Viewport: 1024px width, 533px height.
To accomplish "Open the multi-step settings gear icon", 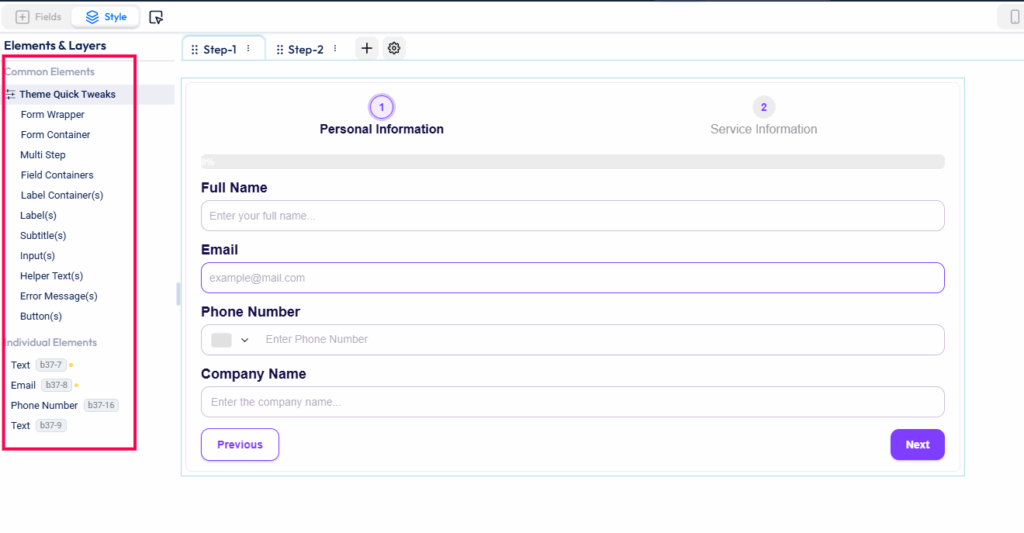I will [394, 48].
